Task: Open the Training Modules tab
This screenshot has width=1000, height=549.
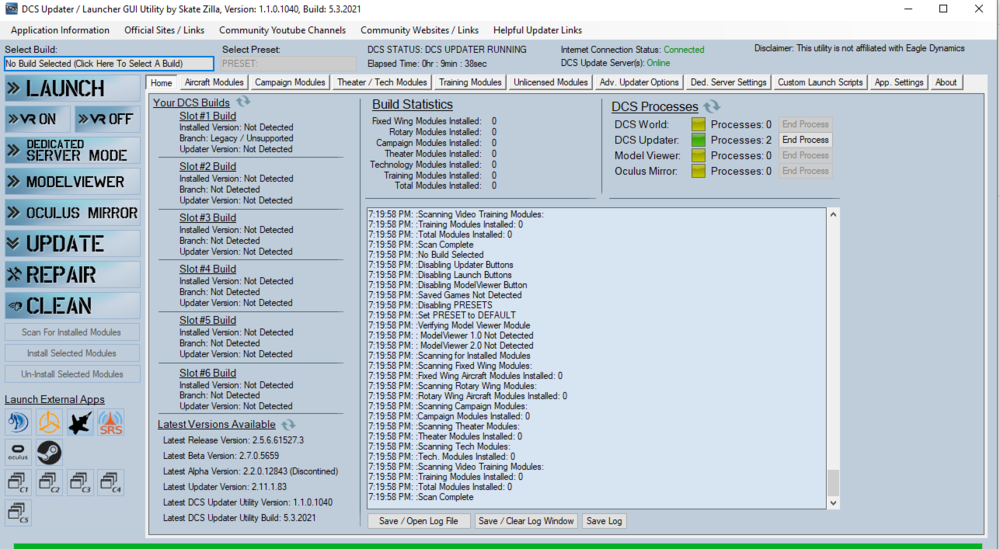Action: tap(470, 82)
